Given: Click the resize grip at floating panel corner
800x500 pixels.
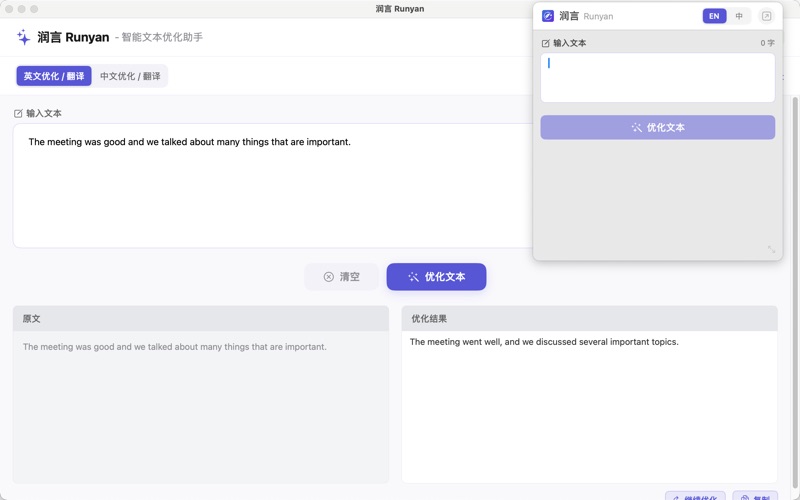Looking at the screenshot, I should pyautogui.click(x=771, y=249).
